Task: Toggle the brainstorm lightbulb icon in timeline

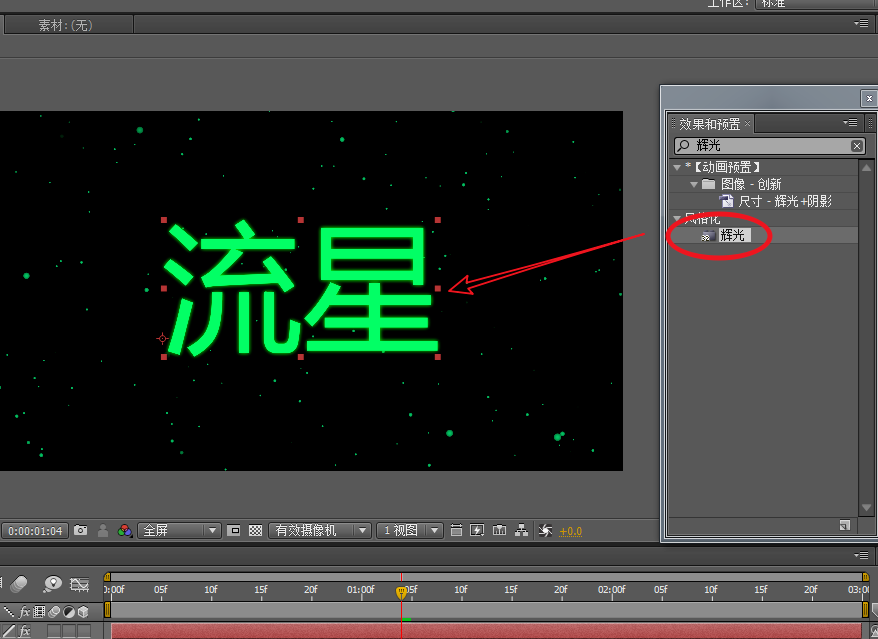Action: [x=53, y=584]
